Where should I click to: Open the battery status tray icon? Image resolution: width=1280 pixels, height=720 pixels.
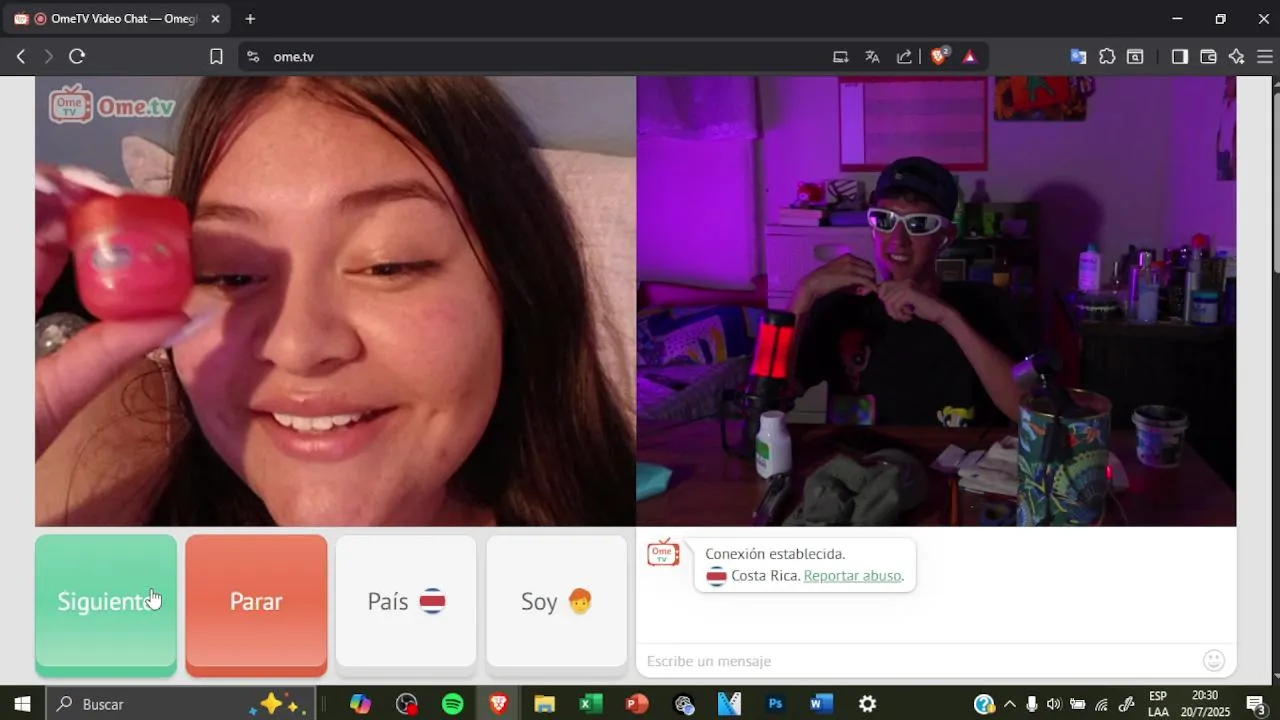pyautogui.click(x=1078, y=704)
